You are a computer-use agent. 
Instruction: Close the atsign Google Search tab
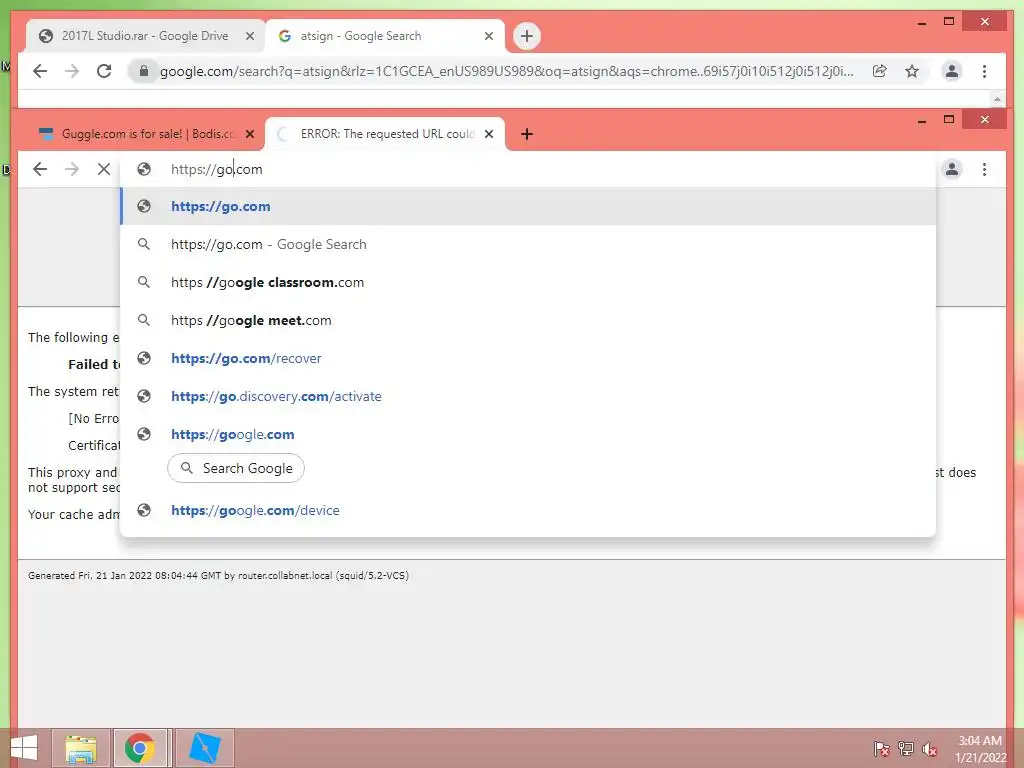(488, 36)
